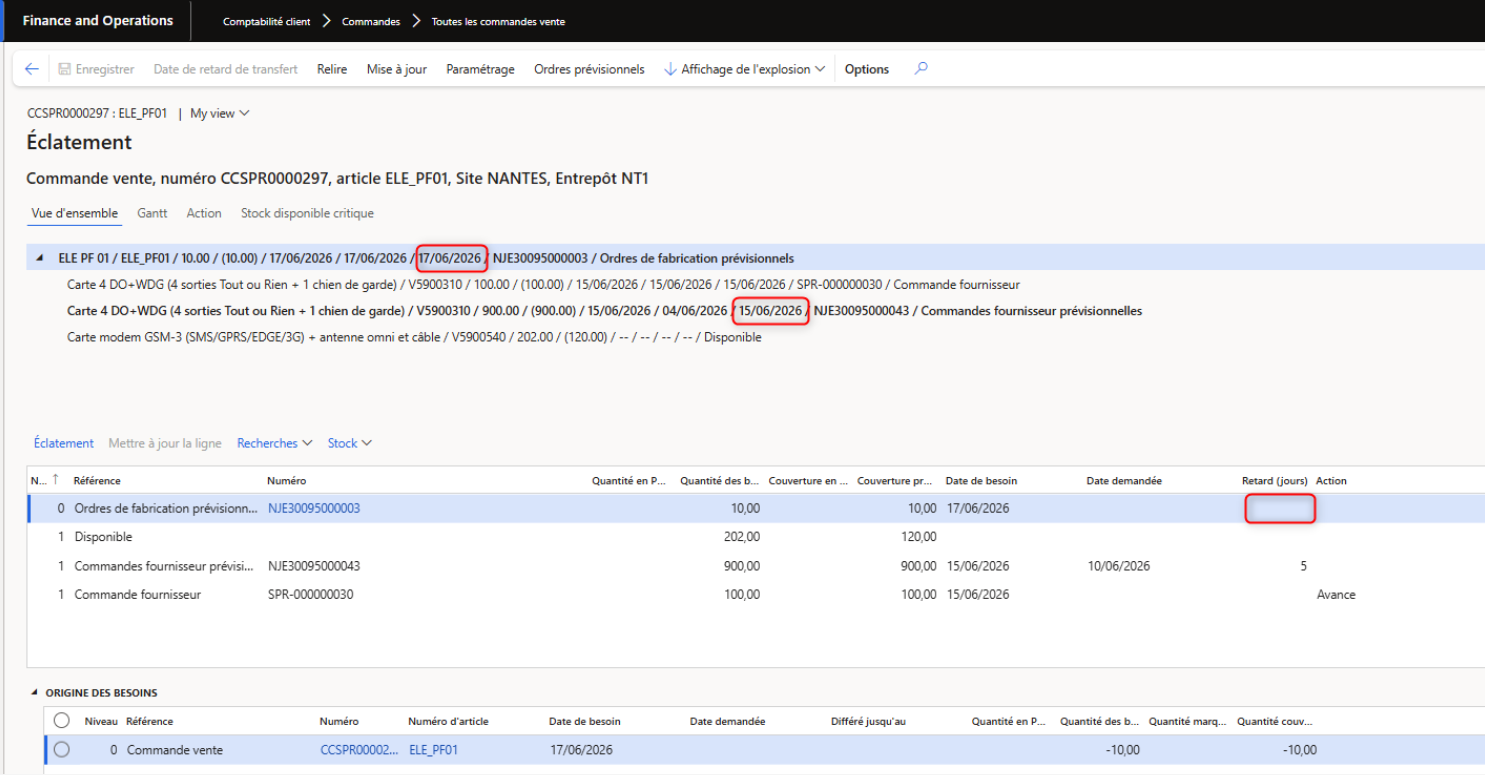Open the Stock disponible critique tab

click(307, 213)
